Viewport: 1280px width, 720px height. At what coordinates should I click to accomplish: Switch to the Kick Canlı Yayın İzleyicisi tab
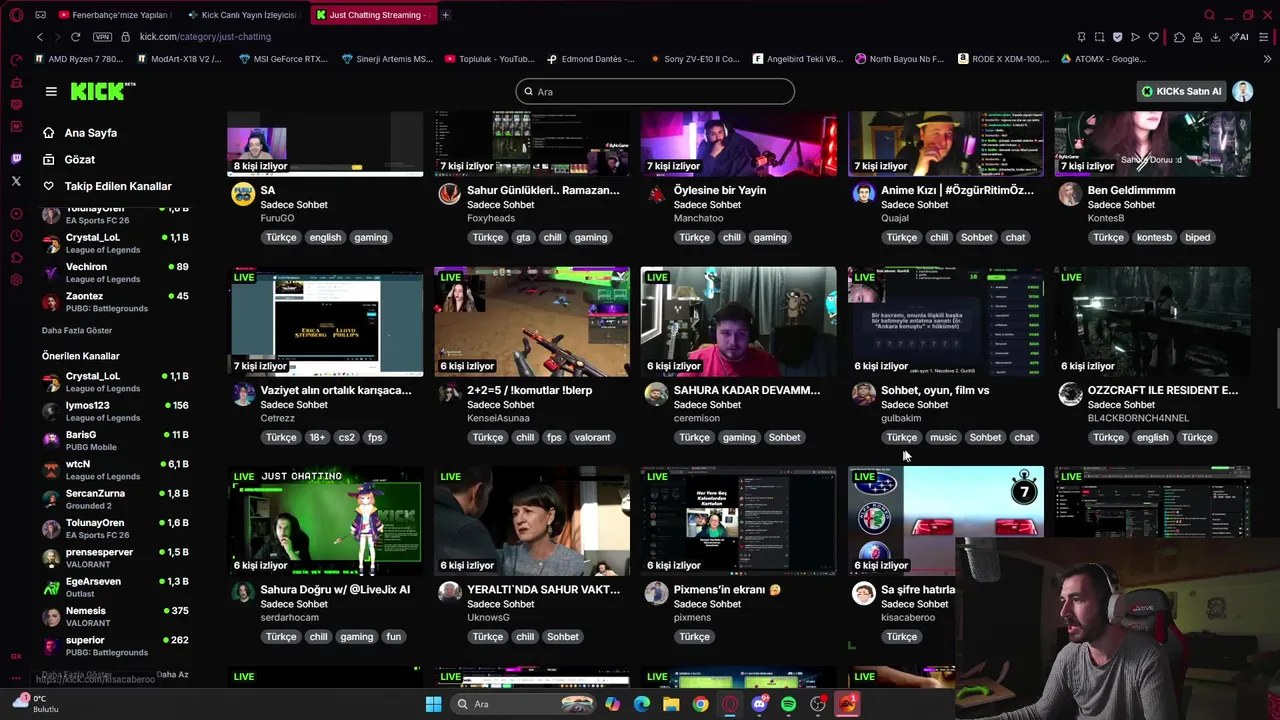pyautogui.click(x=246, y=15)
